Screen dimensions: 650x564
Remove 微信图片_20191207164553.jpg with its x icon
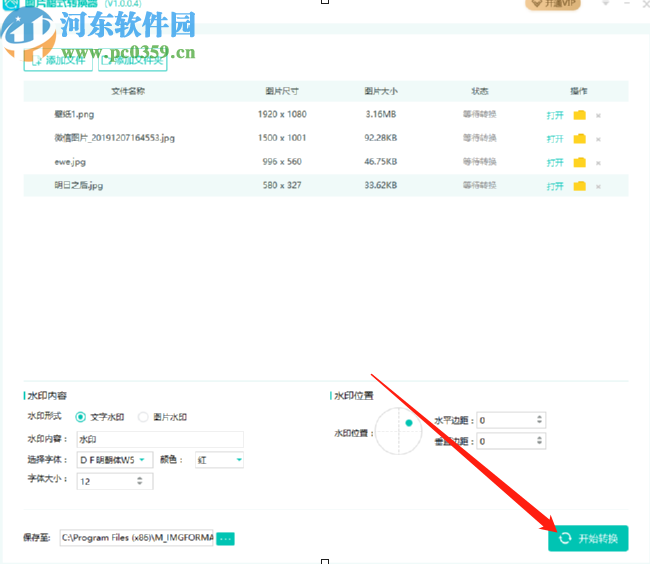(x=598, y=139)
